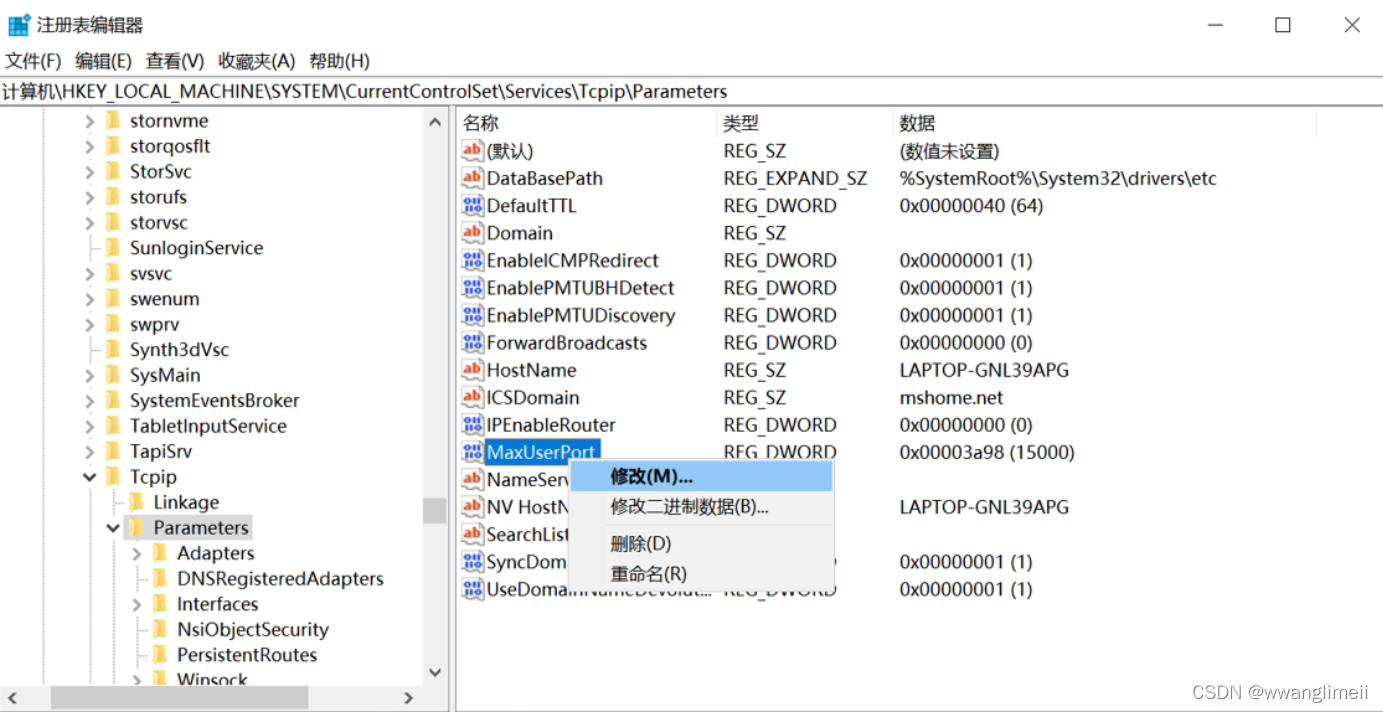Click the folder icon of Adapters key

160,553
